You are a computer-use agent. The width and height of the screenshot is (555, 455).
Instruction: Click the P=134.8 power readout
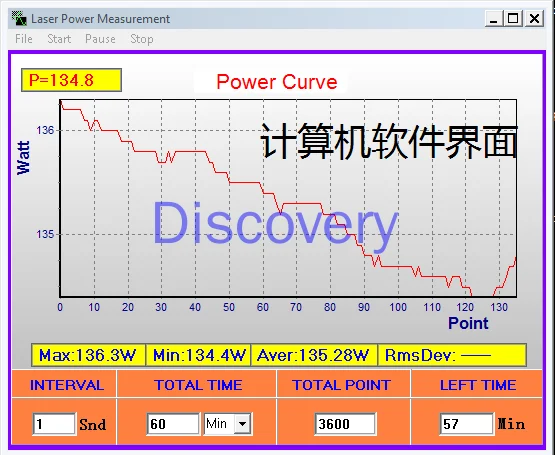[71, 80]
